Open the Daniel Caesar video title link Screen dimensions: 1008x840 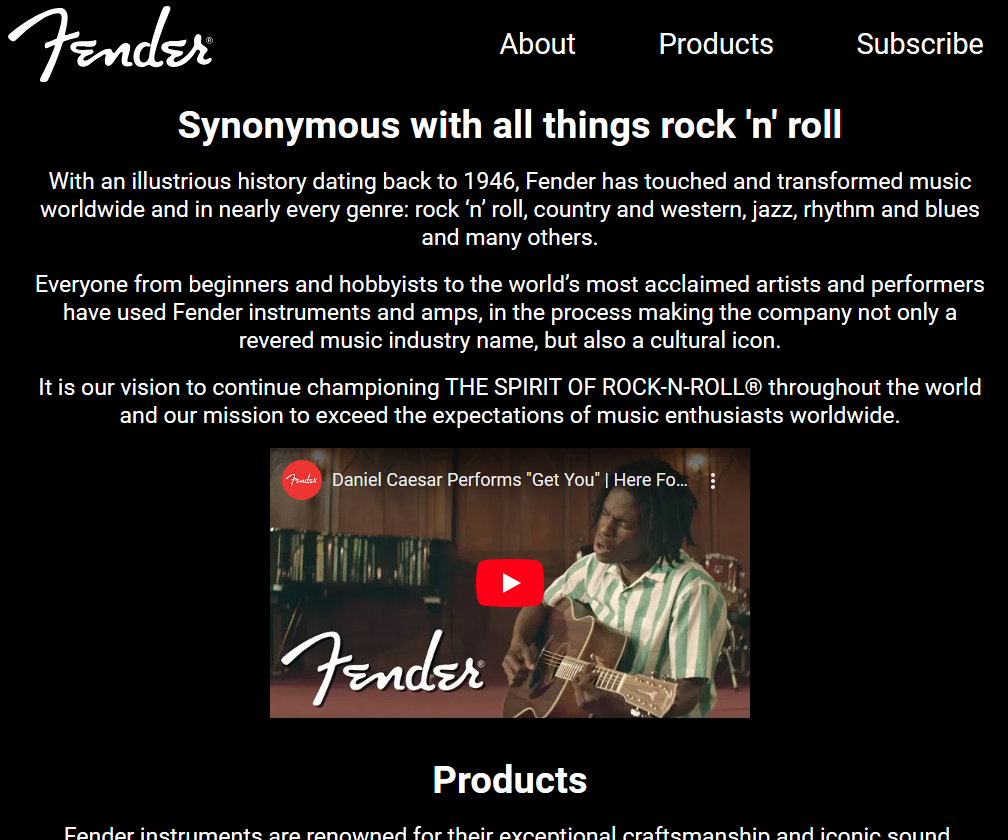point(510,480)
